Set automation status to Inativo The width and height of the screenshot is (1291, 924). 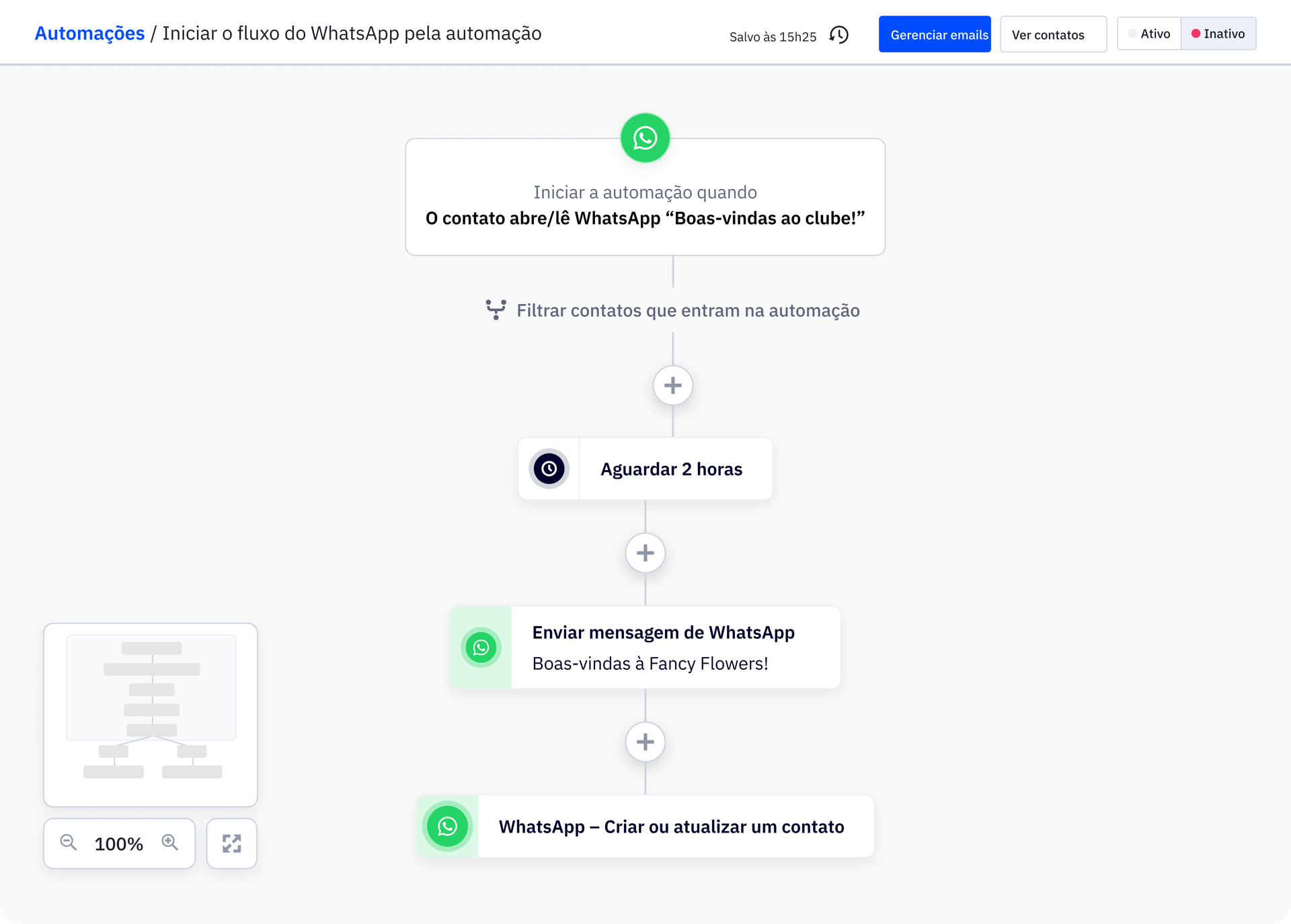pyautogui.click(x=1218, y=34)
